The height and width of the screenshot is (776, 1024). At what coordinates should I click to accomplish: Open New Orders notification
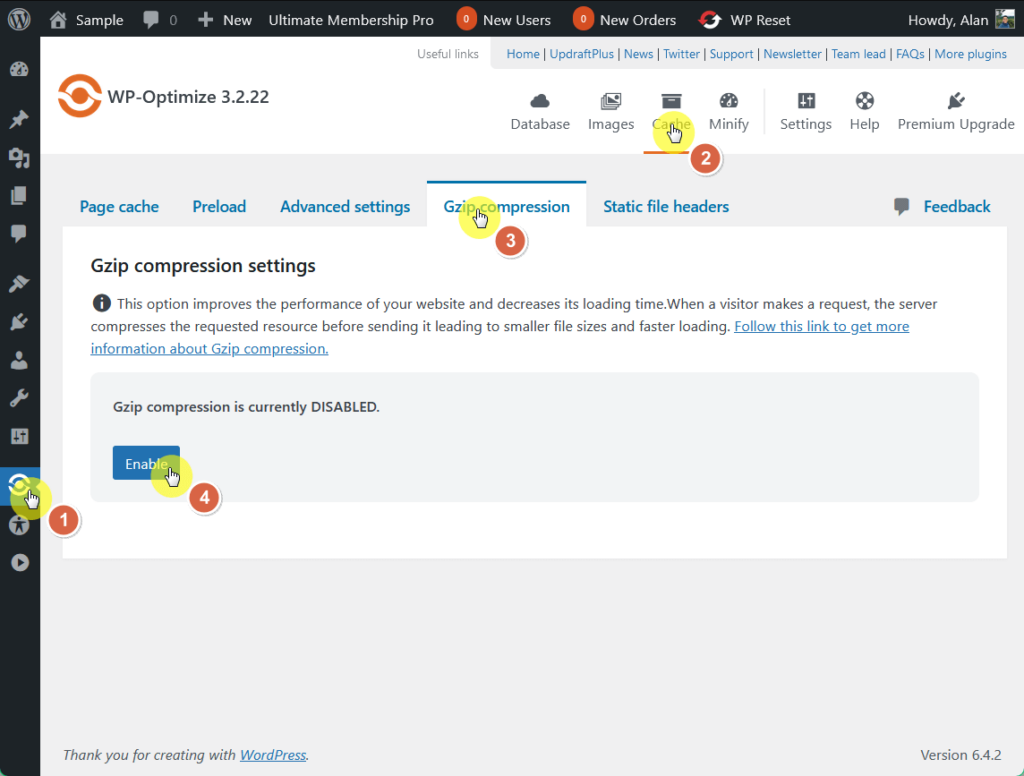[624, 20]
